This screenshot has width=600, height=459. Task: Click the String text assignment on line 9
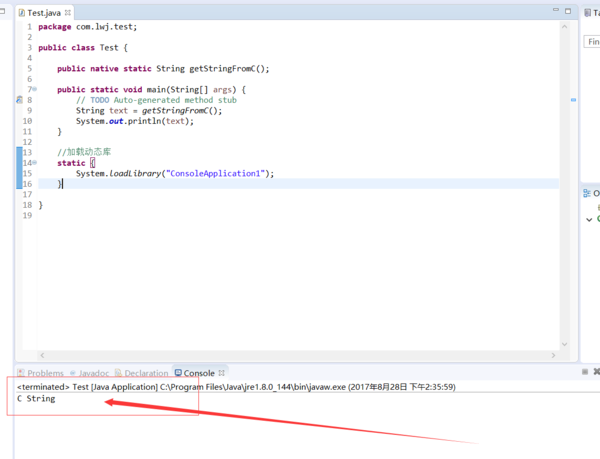coord(149,111)
